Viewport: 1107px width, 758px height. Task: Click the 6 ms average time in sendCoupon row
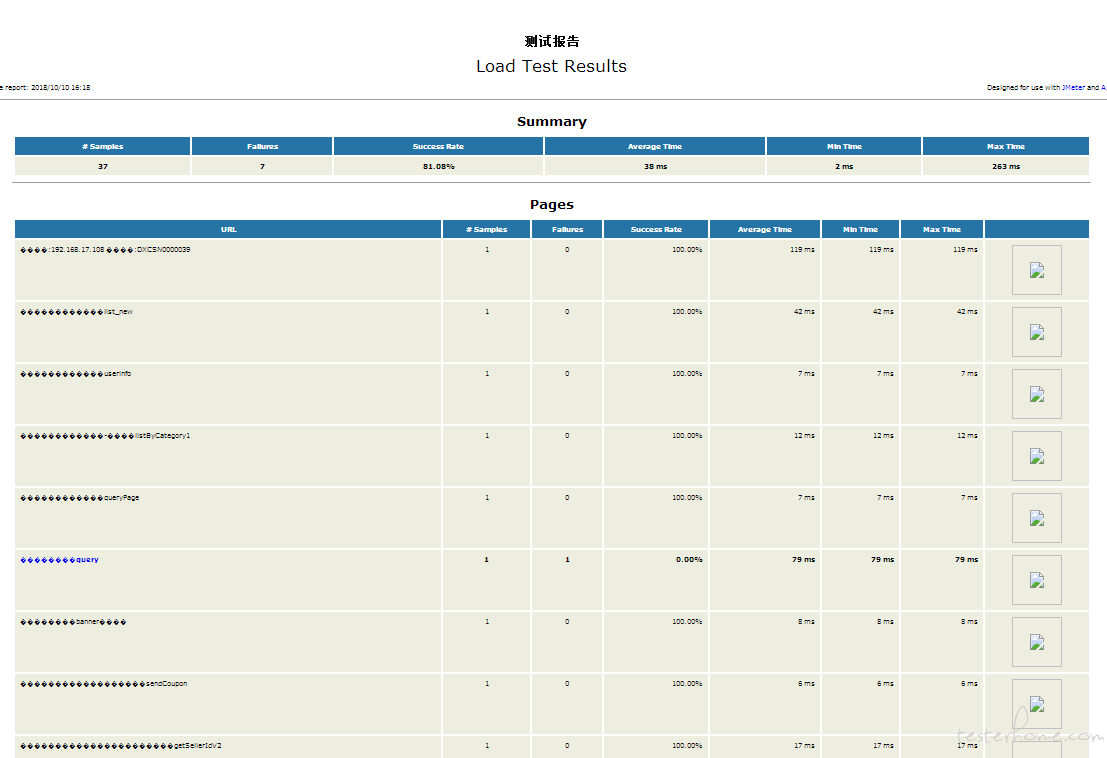click(x=806, y=684)
